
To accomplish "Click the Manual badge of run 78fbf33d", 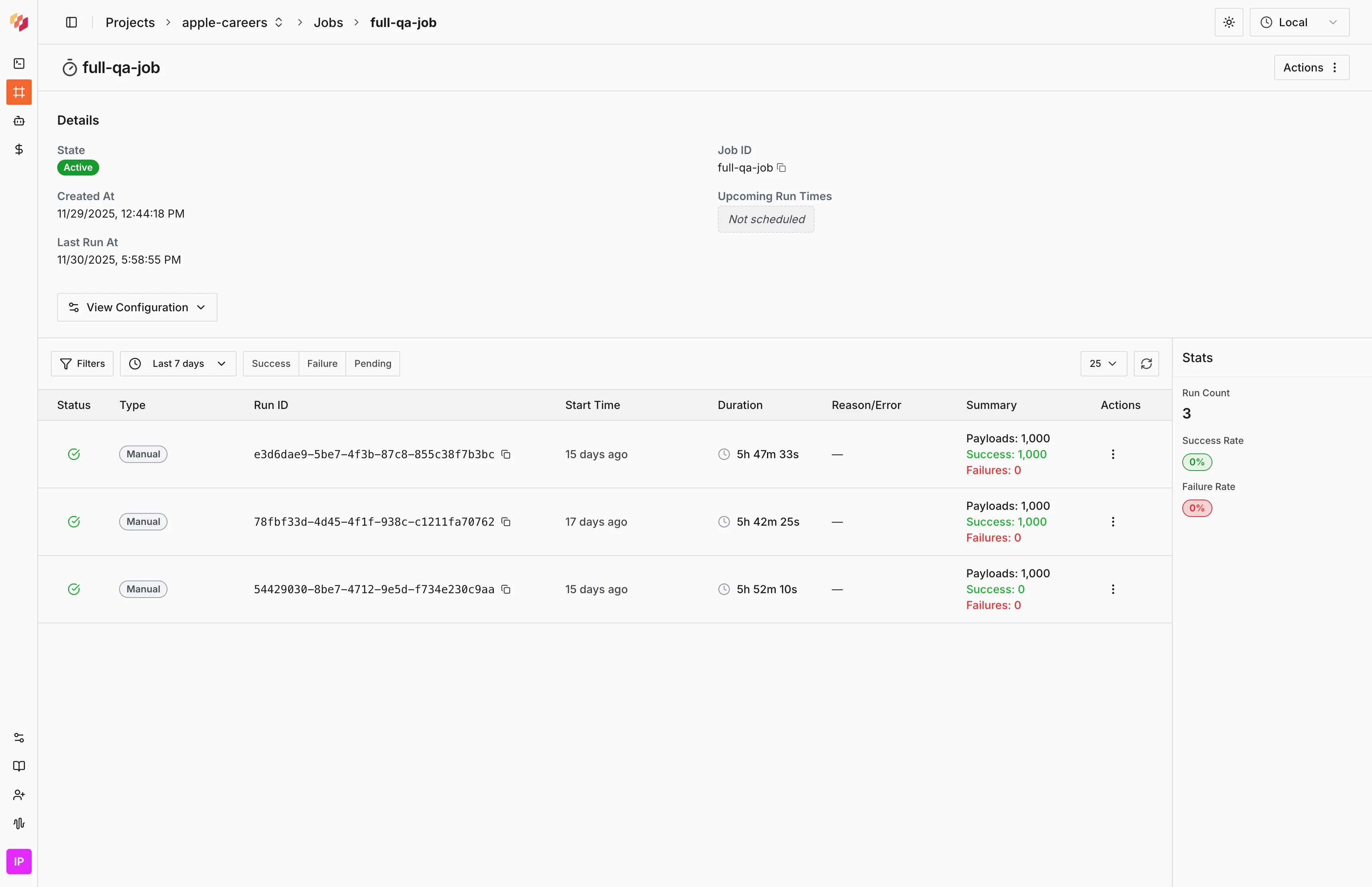I will point(143,522).
